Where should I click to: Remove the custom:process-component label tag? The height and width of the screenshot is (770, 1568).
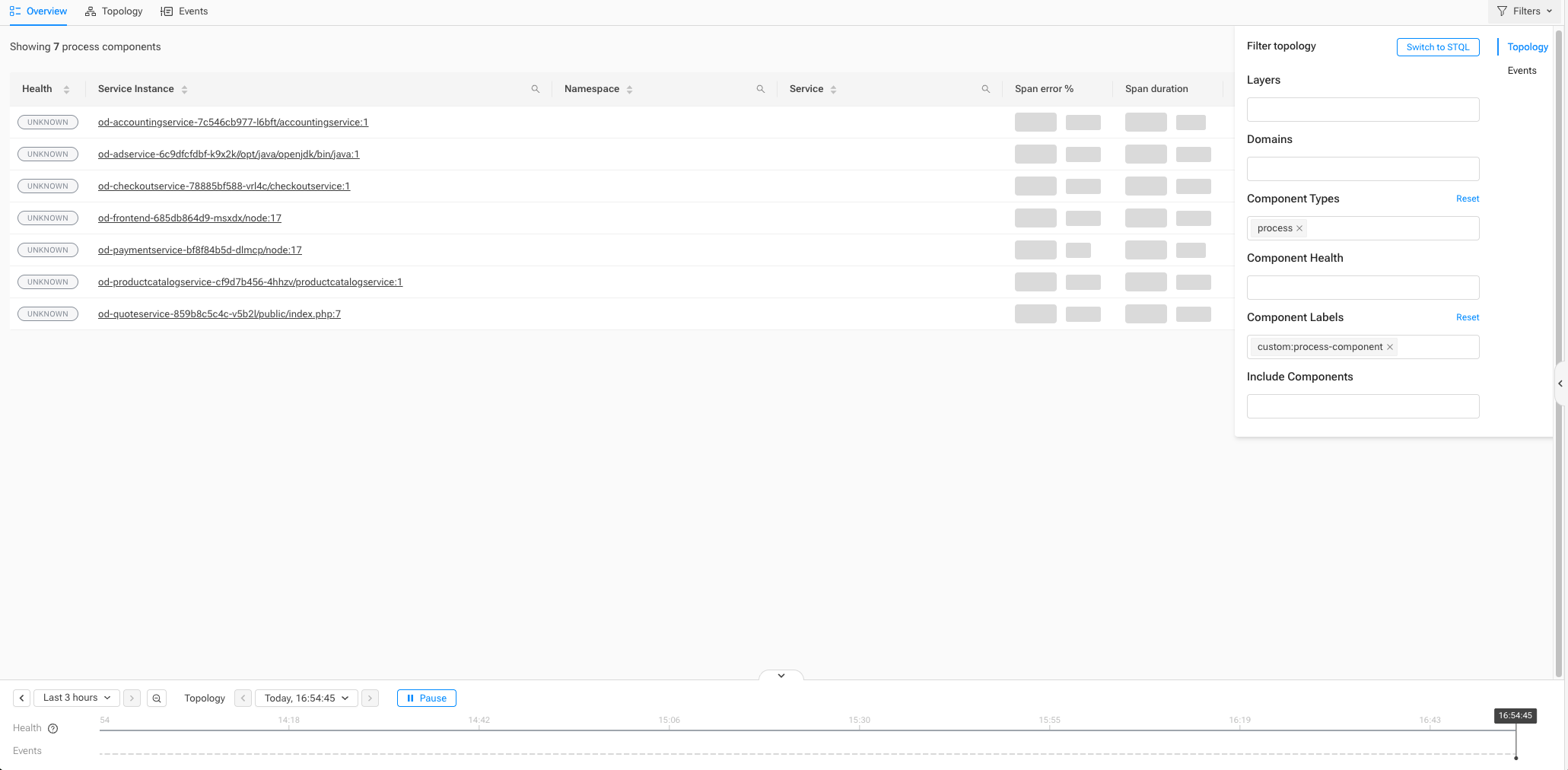[x=1390, y=347]
